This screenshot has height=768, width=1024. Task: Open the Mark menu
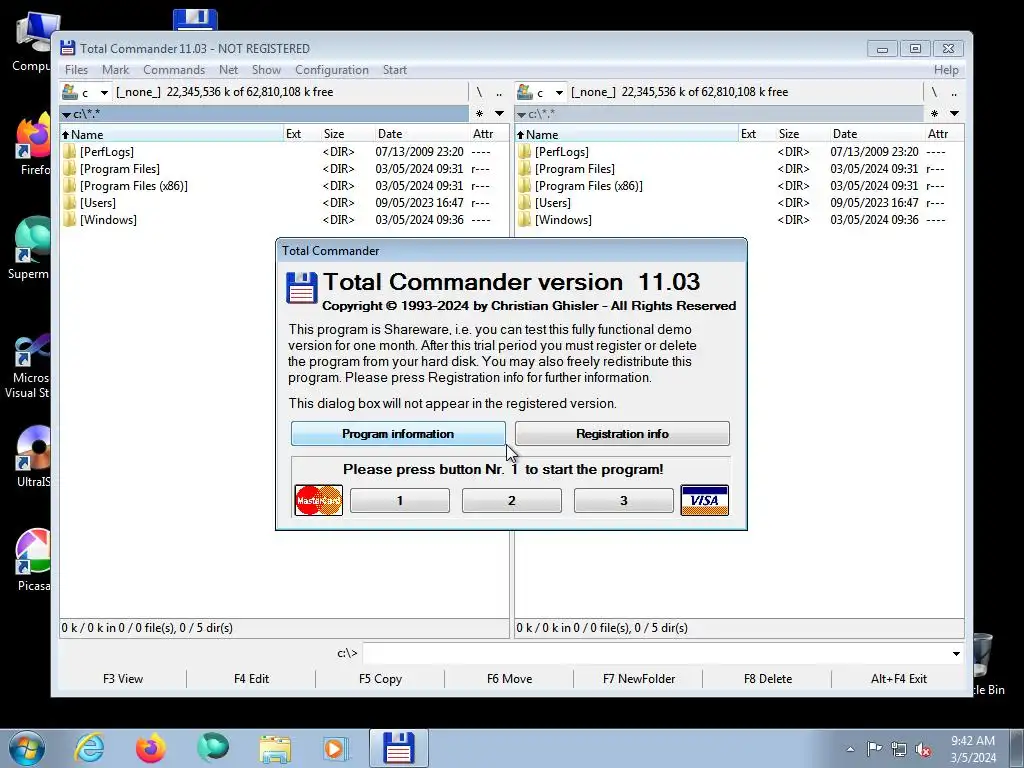point(116,70)
